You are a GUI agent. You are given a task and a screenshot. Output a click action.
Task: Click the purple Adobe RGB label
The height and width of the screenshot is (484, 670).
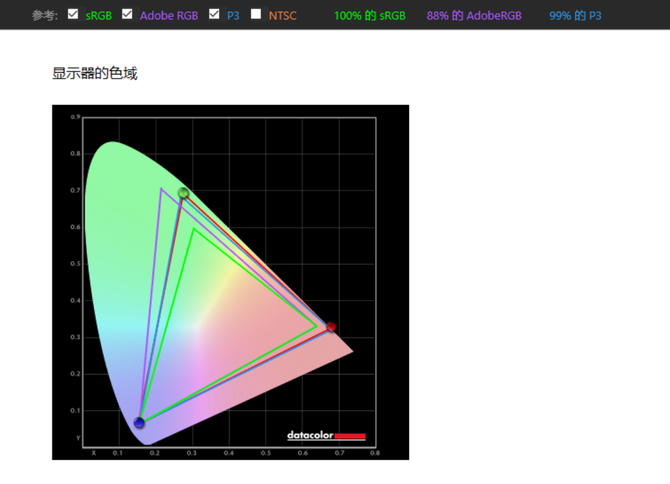[168, 16]
